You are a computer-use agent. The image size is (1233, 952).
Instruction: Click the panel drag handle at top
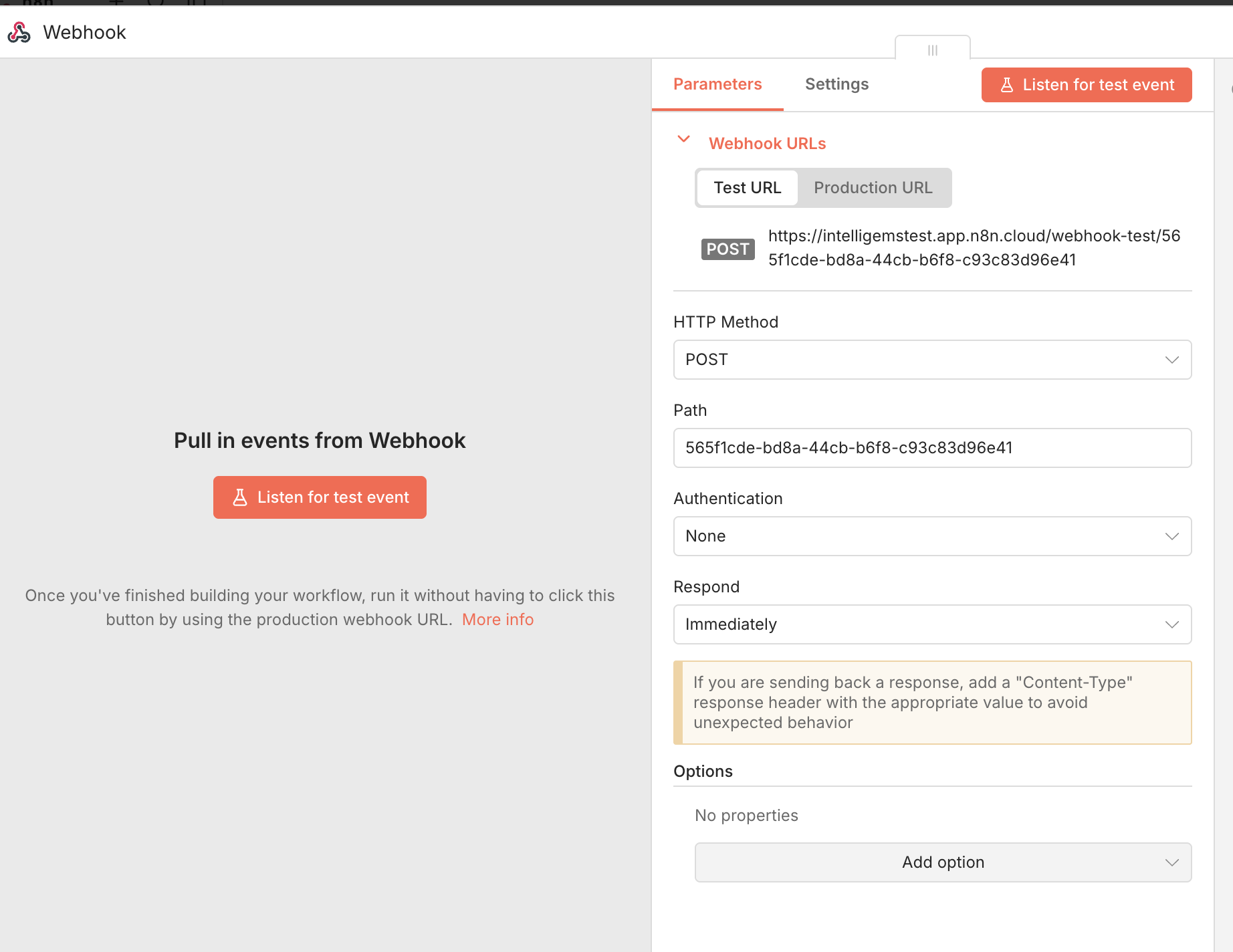[932, 50]
